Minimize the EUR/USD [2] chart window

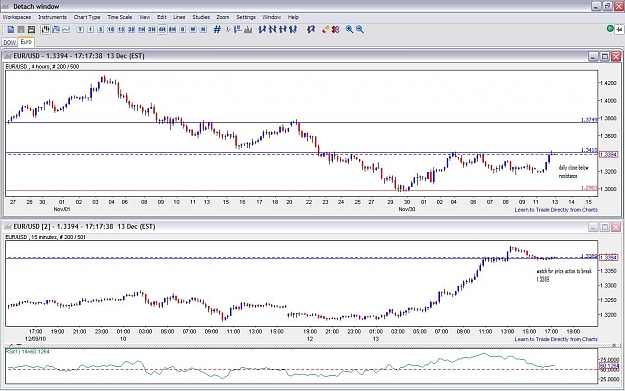click(x=593, y=227)
